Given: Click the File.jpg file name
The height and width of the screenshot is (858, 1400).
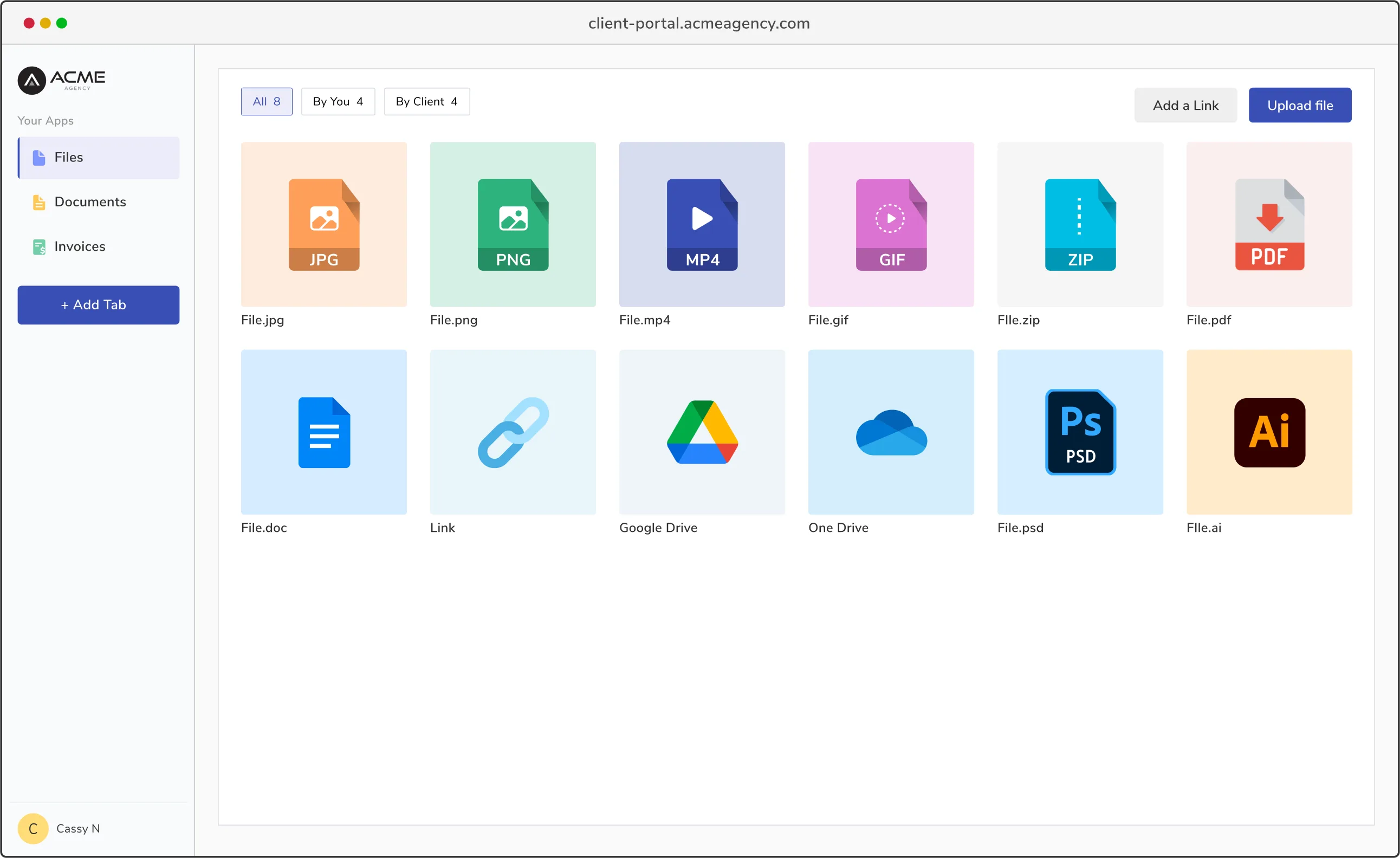Looking at the screenshot, I should point(262,320).
